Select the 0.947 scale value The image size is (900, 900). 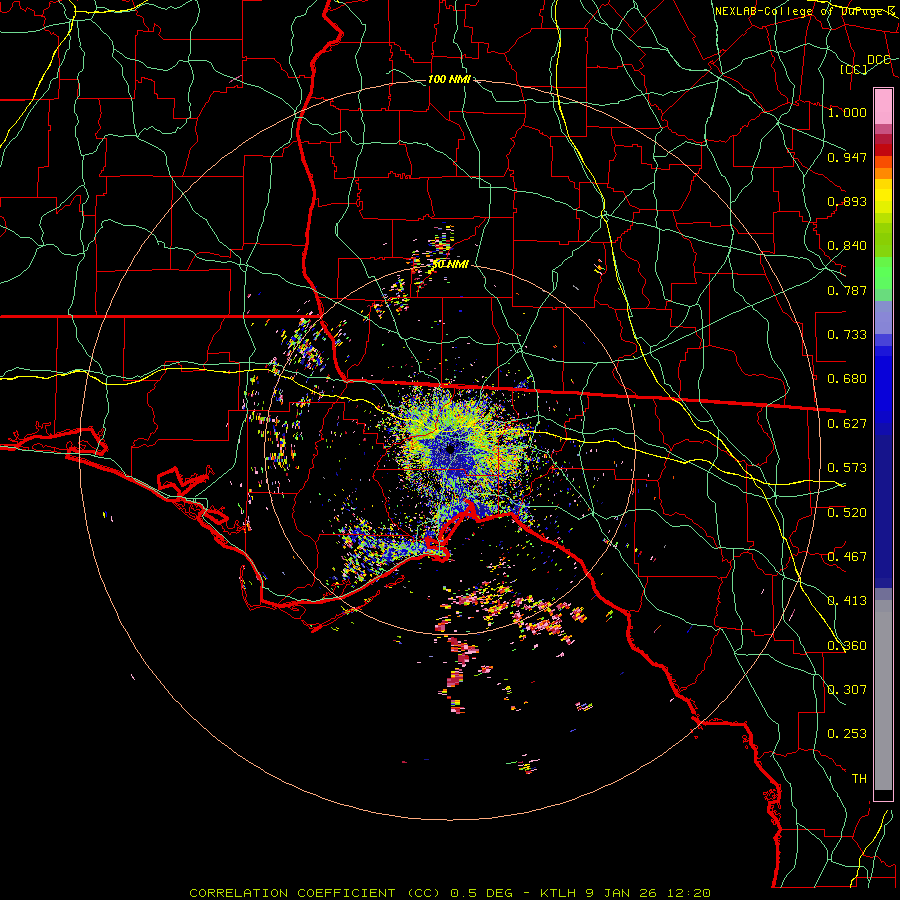click(x=847, y=157)
